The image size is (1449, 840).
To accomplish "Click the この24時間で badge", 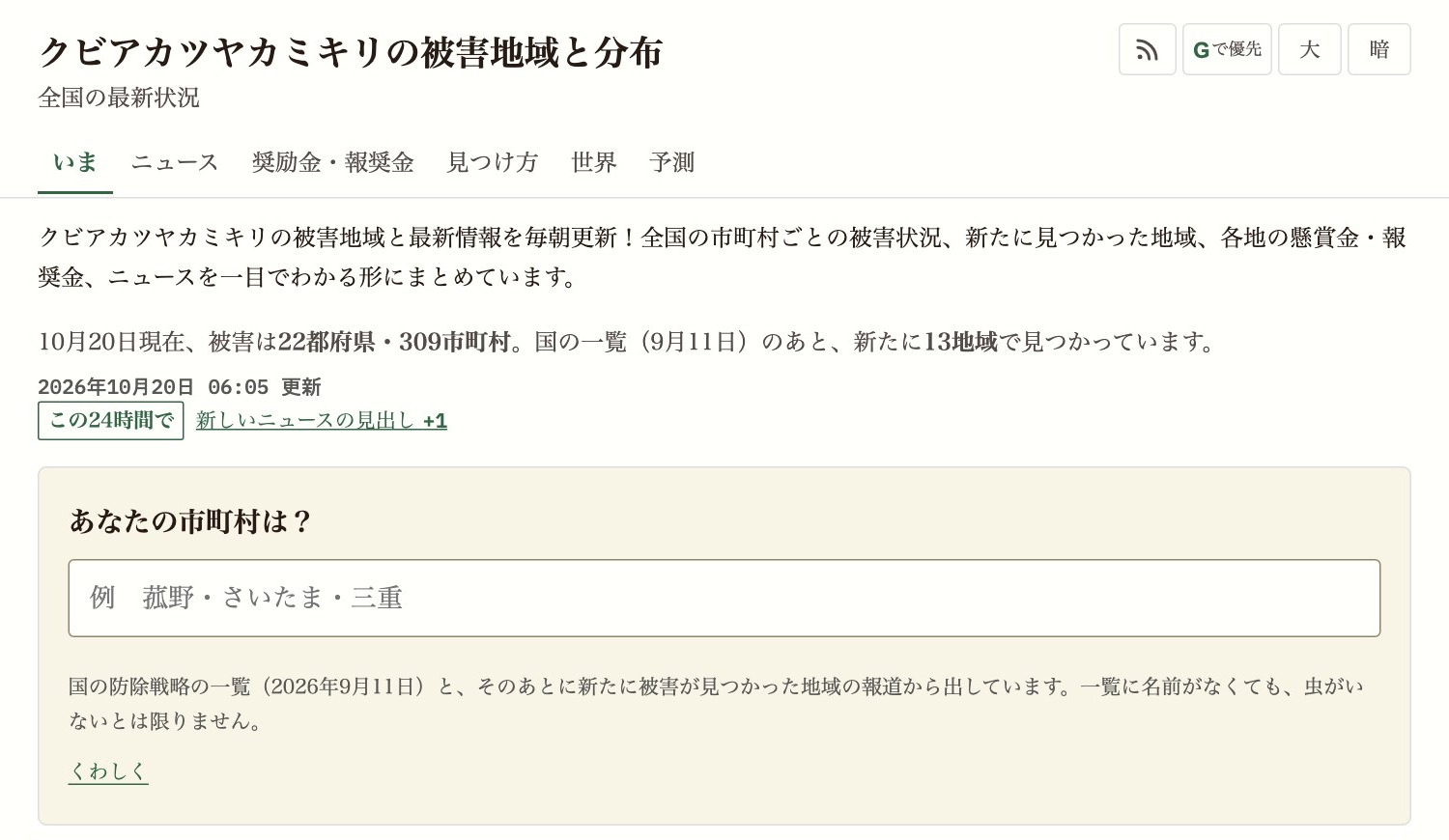I will point(111,421).
